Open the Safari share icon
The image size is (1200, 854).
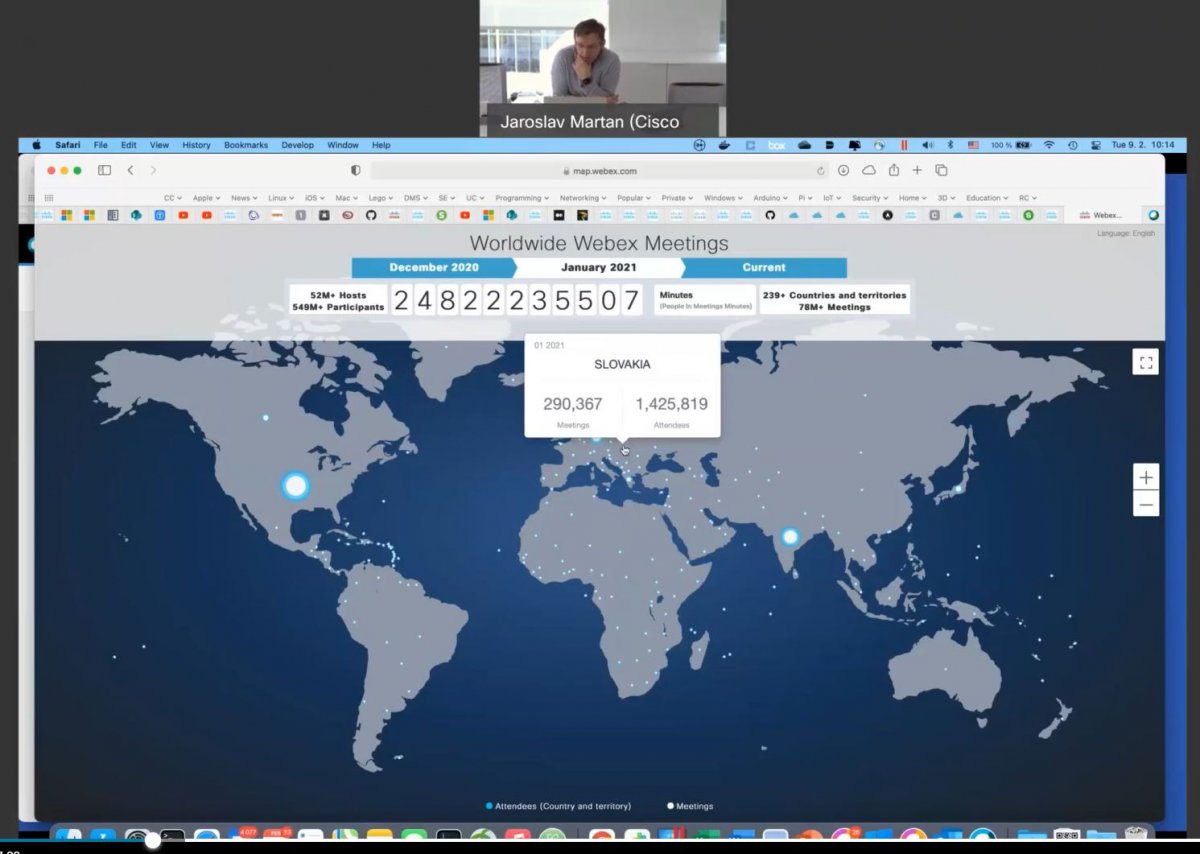(894, 170)
